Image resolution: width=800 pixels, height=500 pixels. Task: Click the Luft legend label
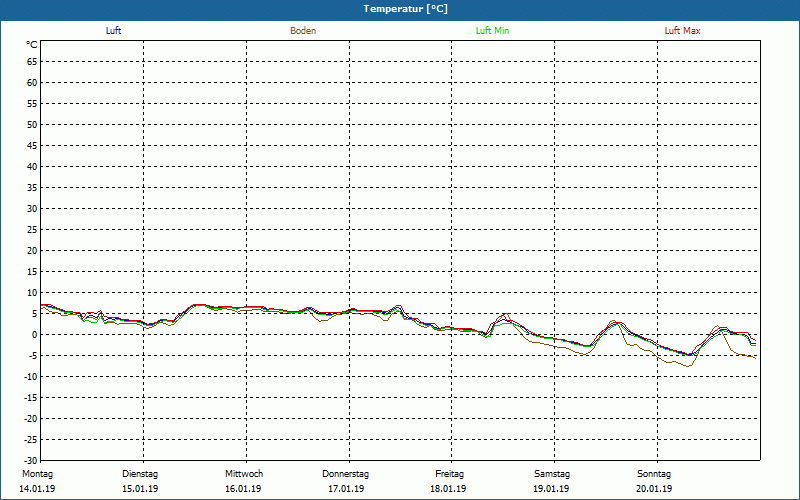coord(113,31)
